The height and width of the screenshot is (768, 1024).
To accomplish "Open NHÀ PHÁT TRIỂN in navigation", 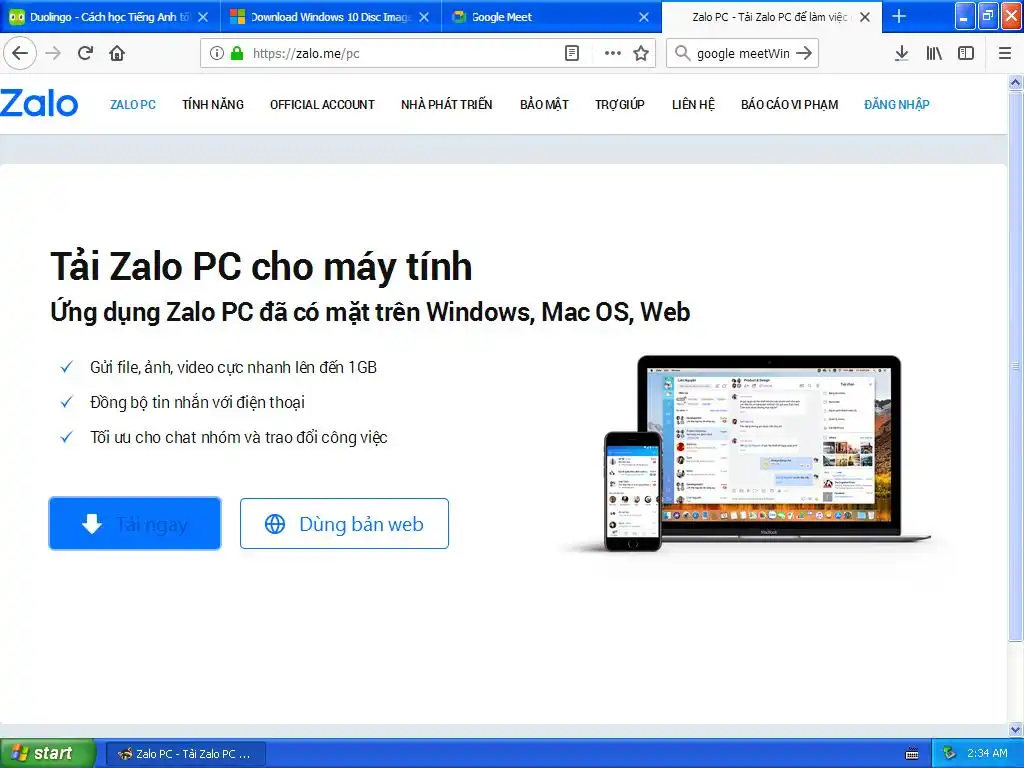I will click(x=447, y=104).
